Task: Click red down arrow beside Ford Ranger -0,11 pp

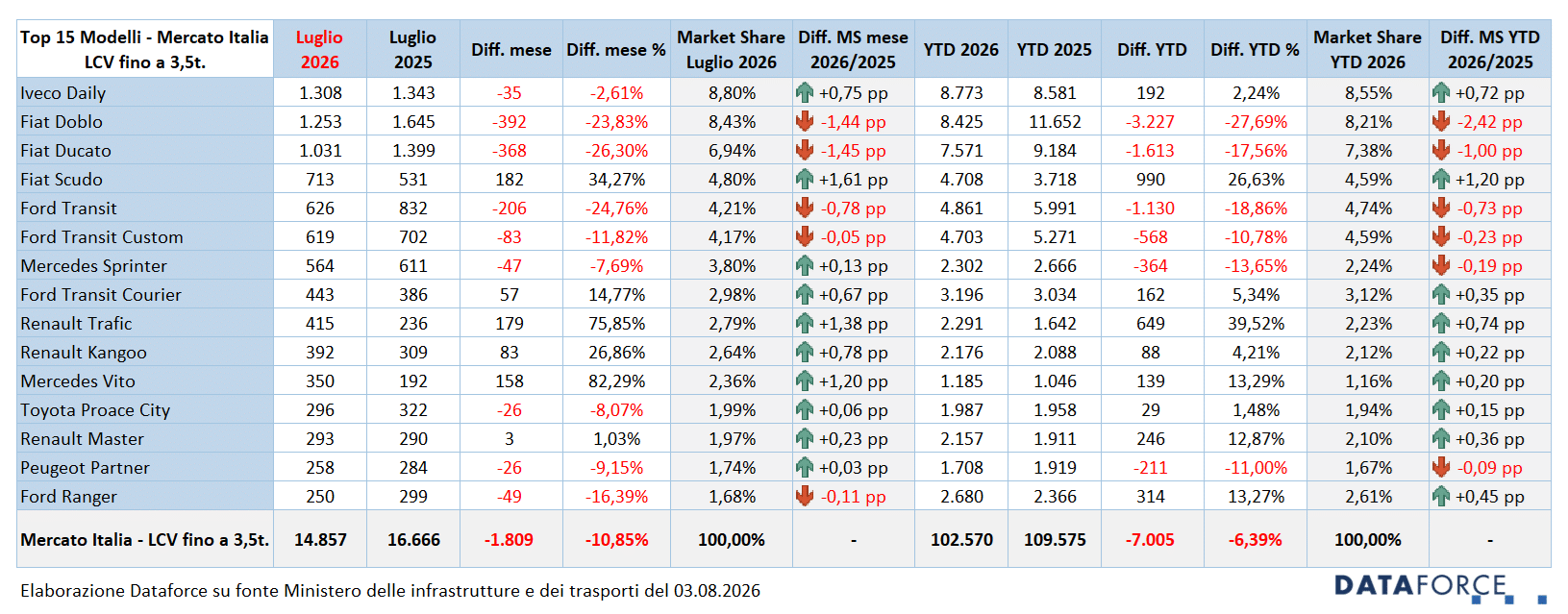Action: pyautogui.click(x=805, y=497)
